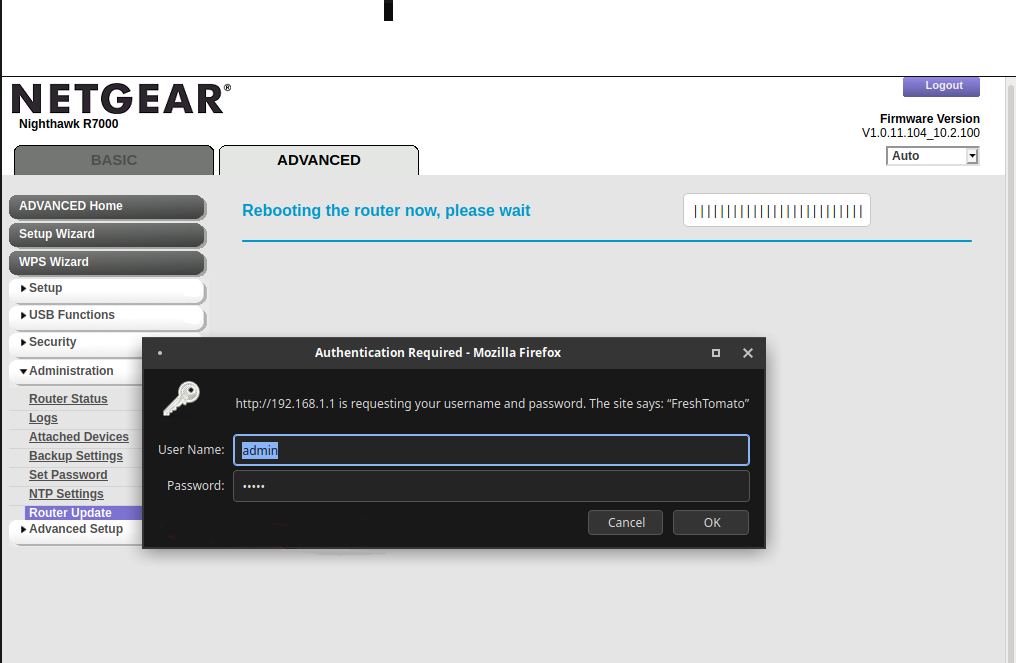Click the firmware version number text
The width and height of the screenshot is (1016, 663).
tap(921, 133)
